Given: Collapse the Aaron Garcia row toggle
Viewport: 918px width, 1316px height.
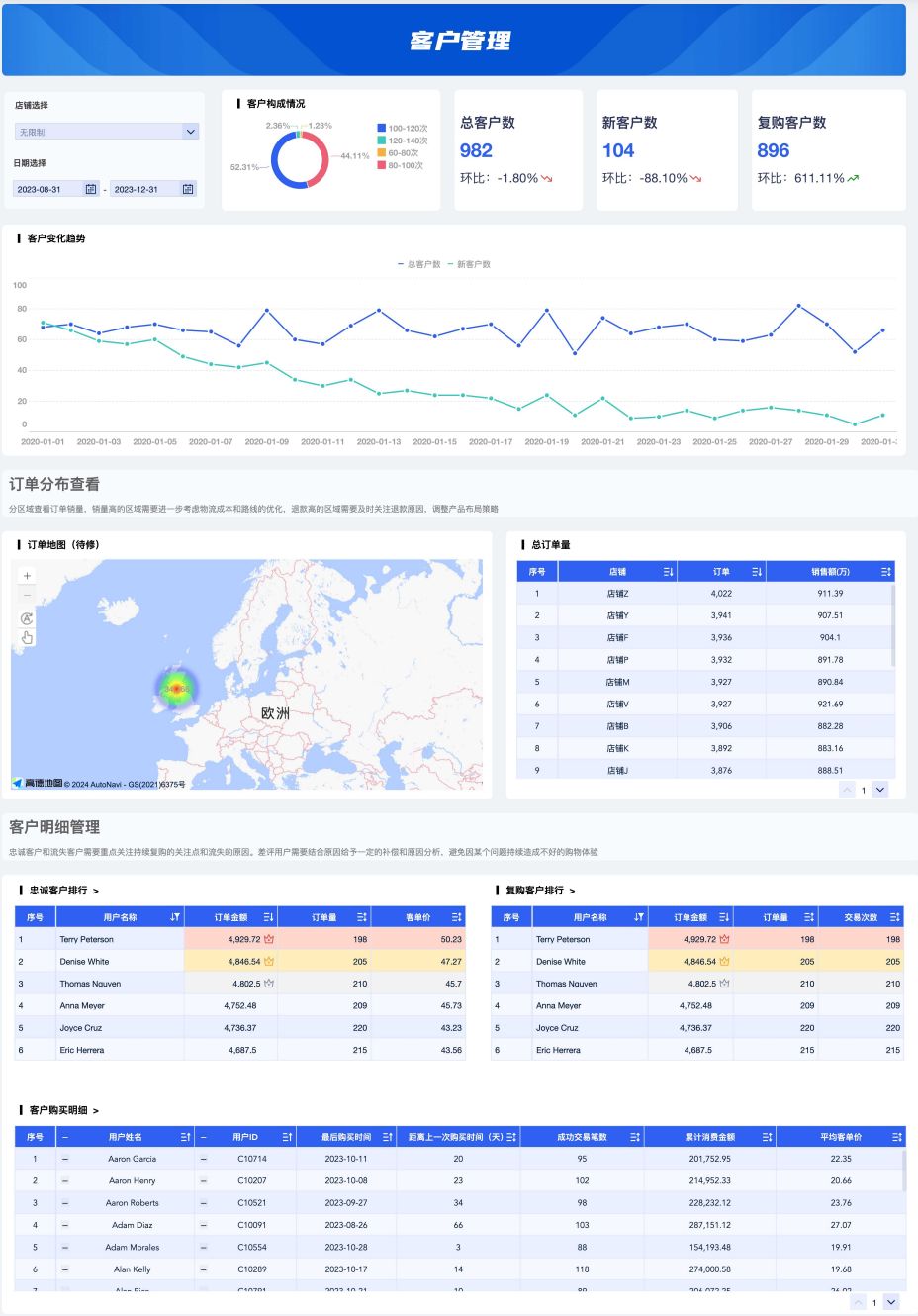Looking at the screenshot, I should coord(65,1159).
